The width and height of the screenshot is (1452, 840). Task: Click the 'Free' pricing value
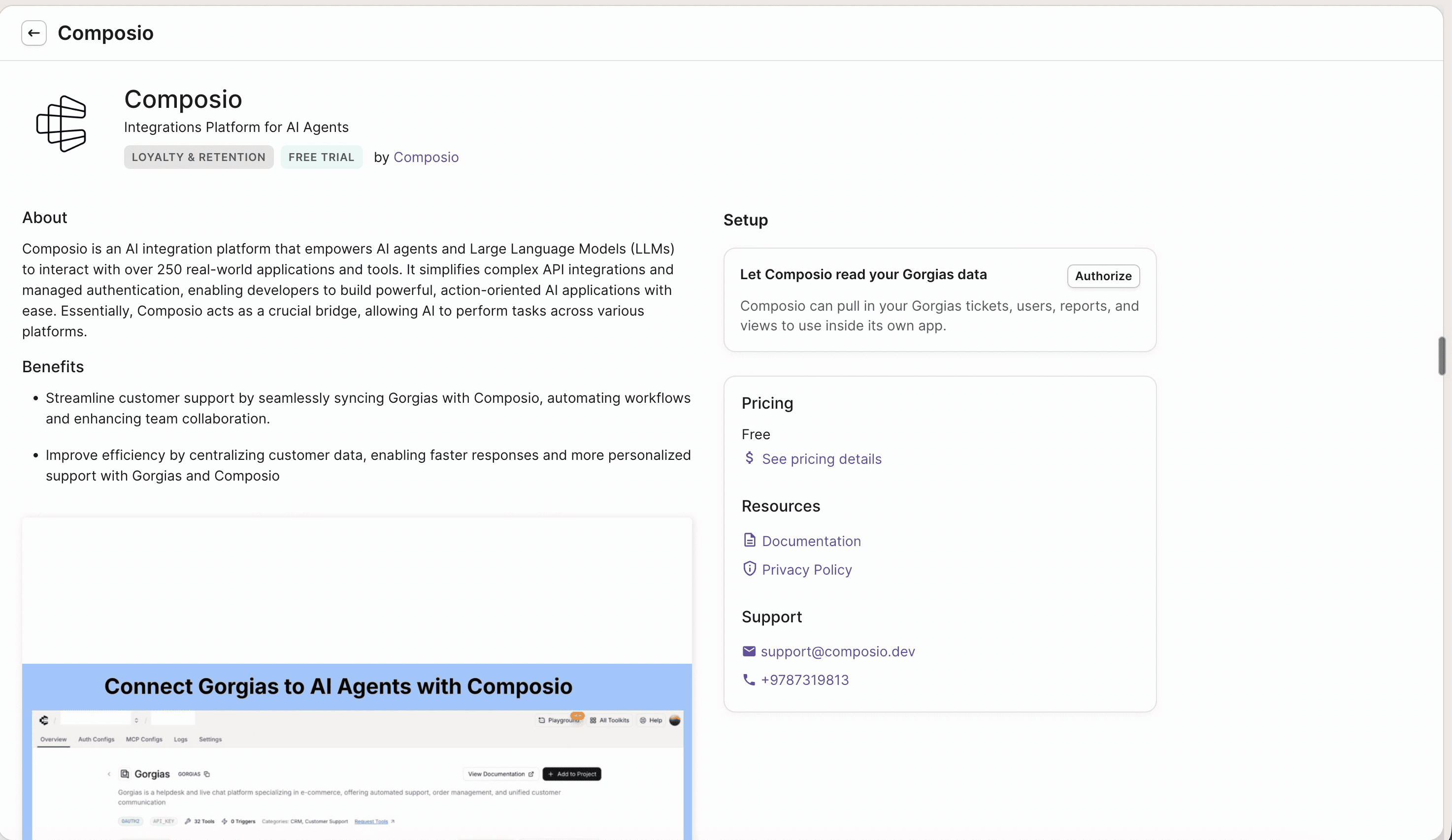coord(756,434)
